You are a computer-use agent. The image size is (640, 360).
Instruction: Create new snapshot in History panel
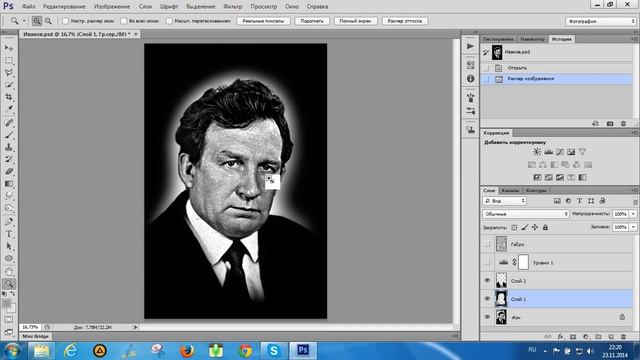pyautogui.click(x=610, y=123)
